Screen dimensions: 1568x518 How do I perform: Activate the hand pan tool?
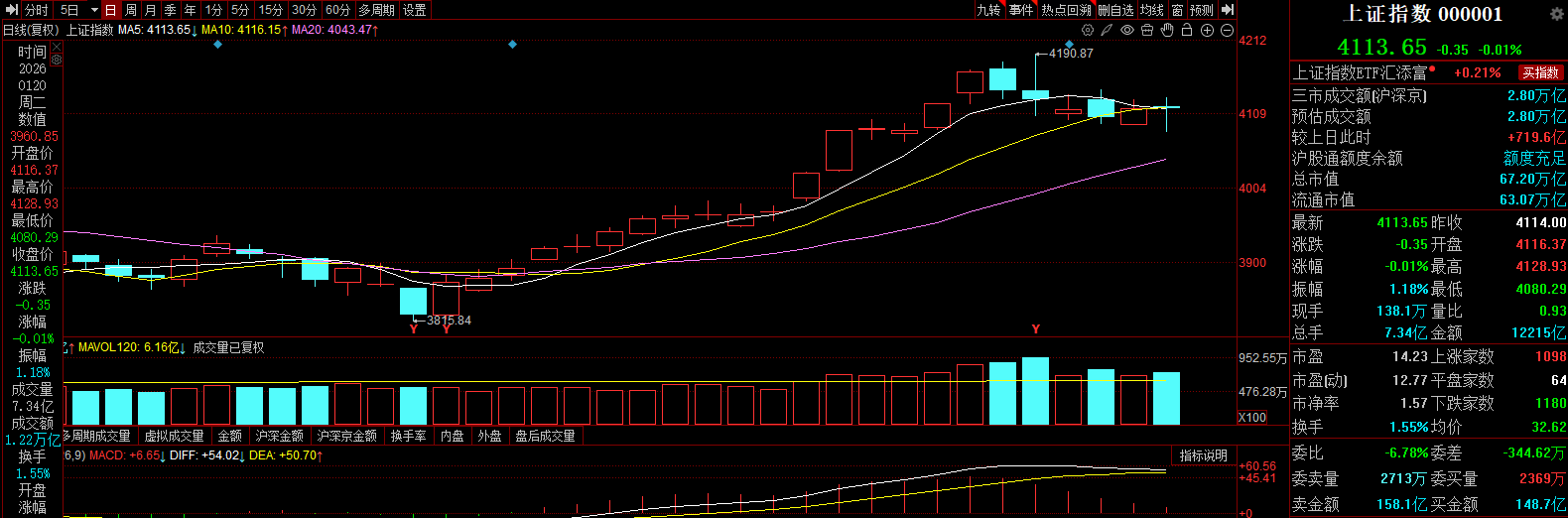click(x=1167, y=31)
